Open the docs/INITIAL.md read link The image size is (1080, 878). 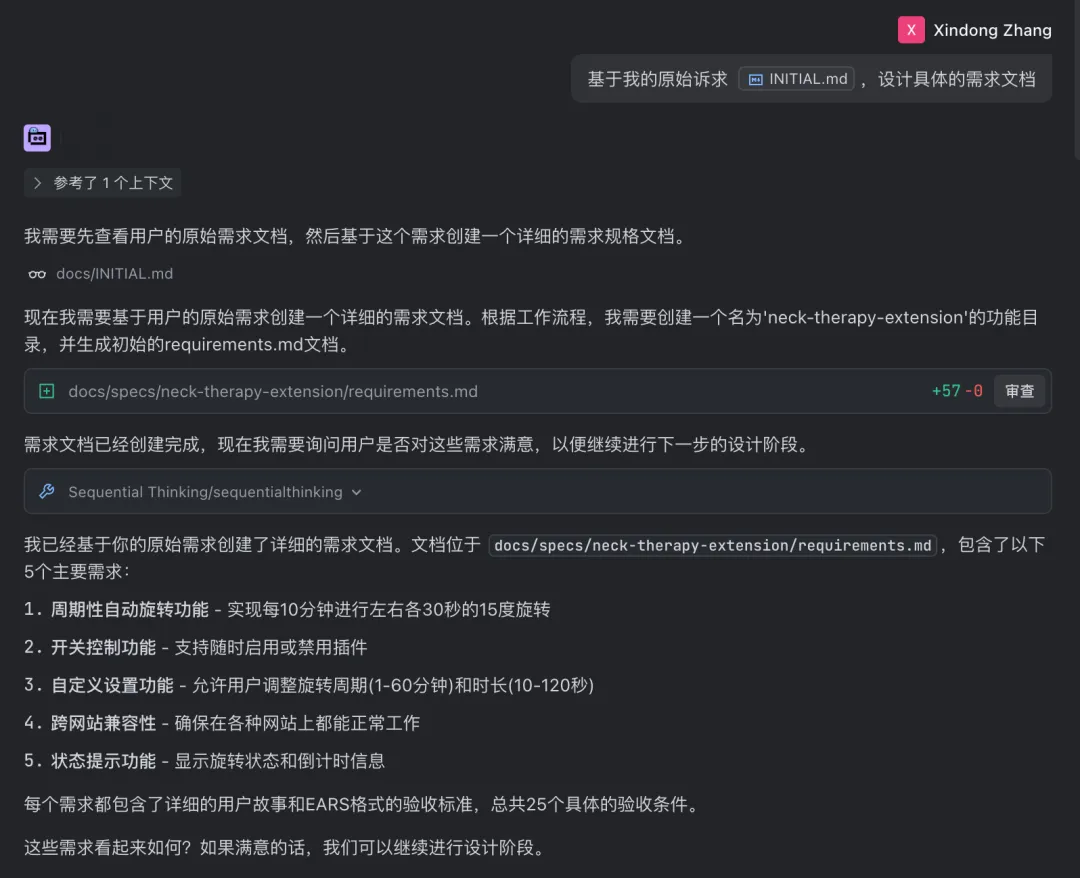point(114,273)
